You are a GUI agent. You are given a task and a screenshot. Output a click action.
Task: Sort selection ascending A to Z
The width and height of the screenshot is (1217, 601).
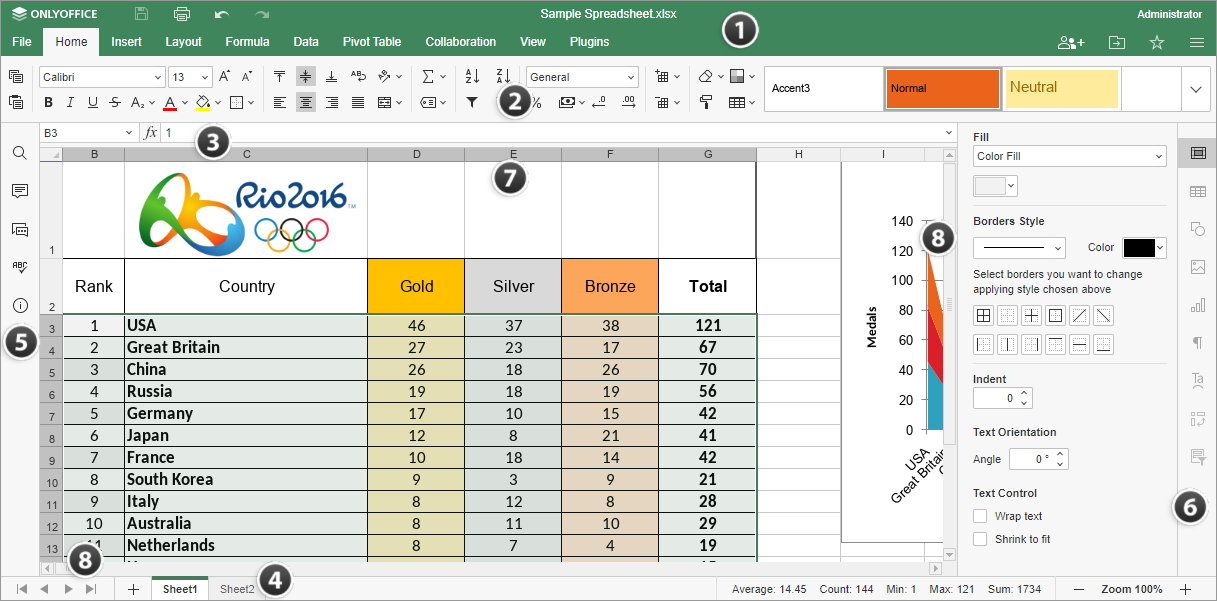click(472, 77)
